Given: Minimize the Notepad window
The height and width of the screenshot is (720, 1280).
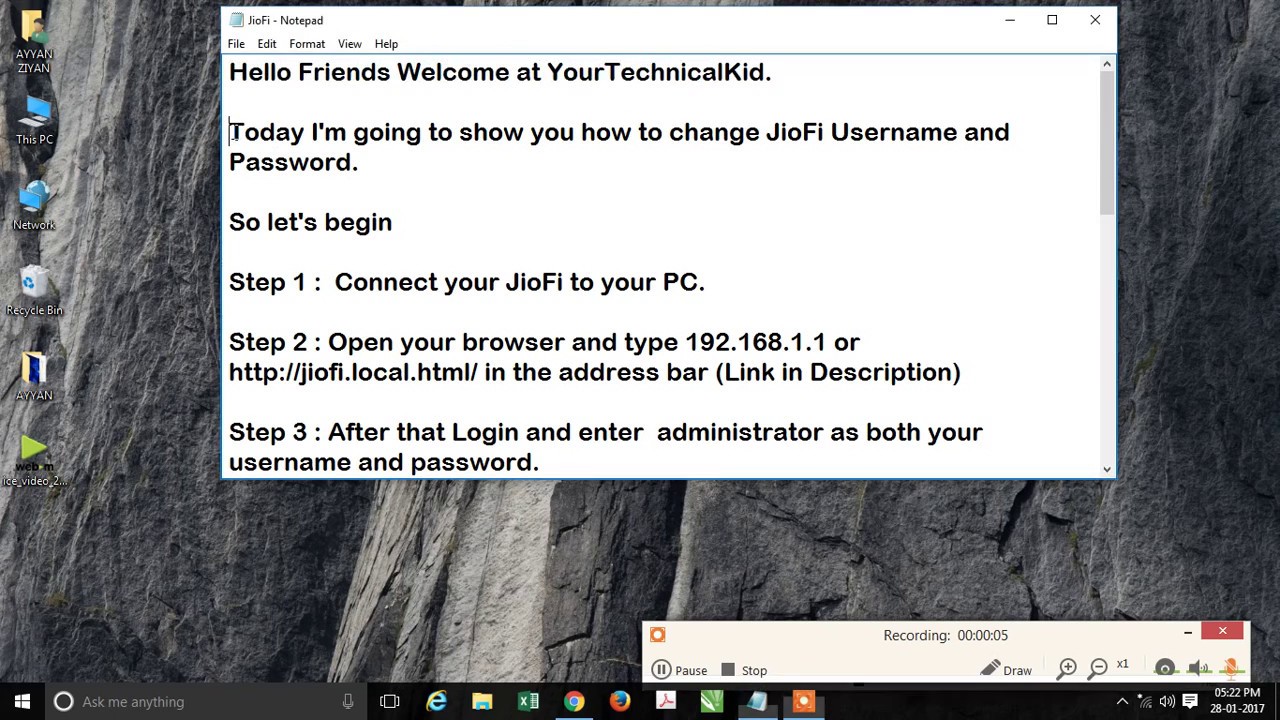Looking at the screenshot, I should pyautogui.click(x=1010, y=20).
